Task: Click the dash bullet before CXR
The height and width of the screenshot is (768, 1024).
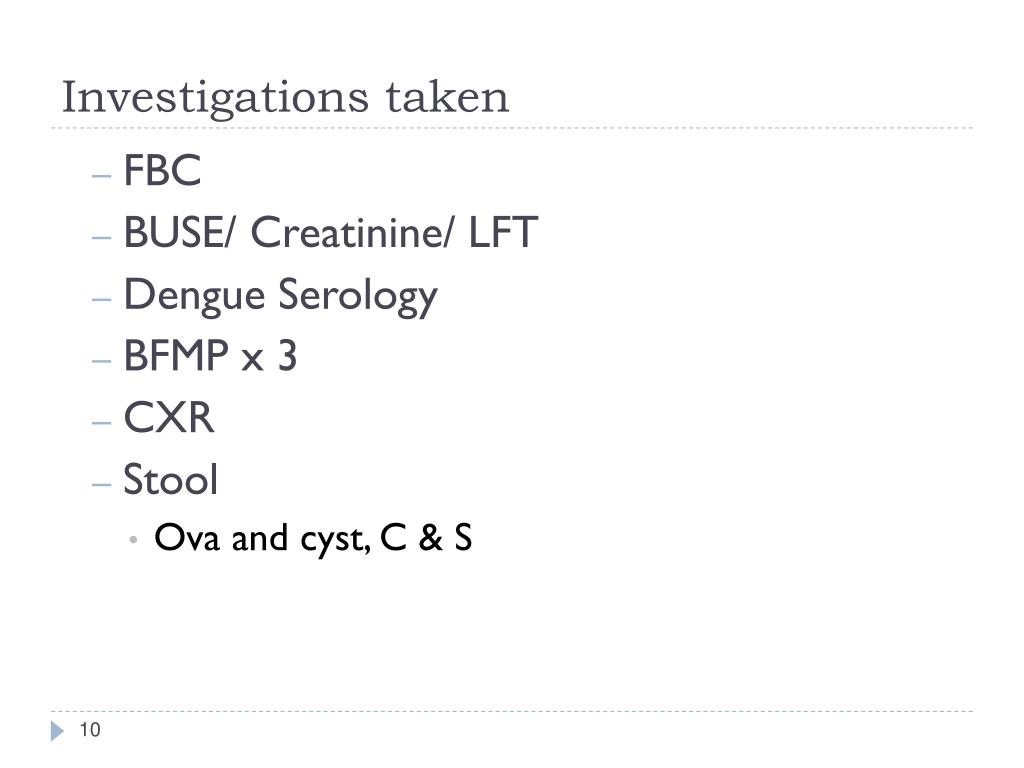Action: click(101, 423)
